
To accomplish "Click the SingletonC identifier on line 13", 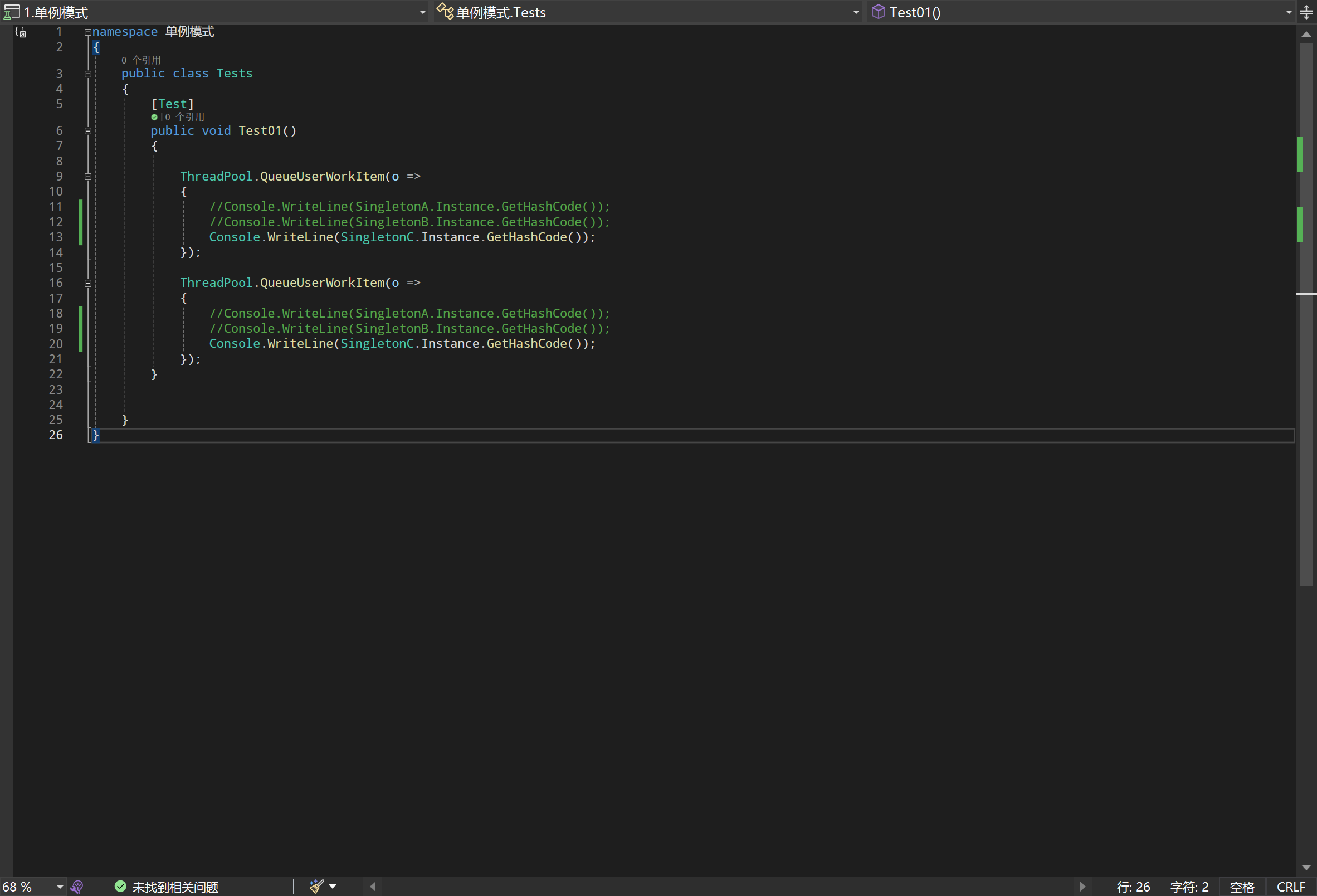I will tap(377, 237).
